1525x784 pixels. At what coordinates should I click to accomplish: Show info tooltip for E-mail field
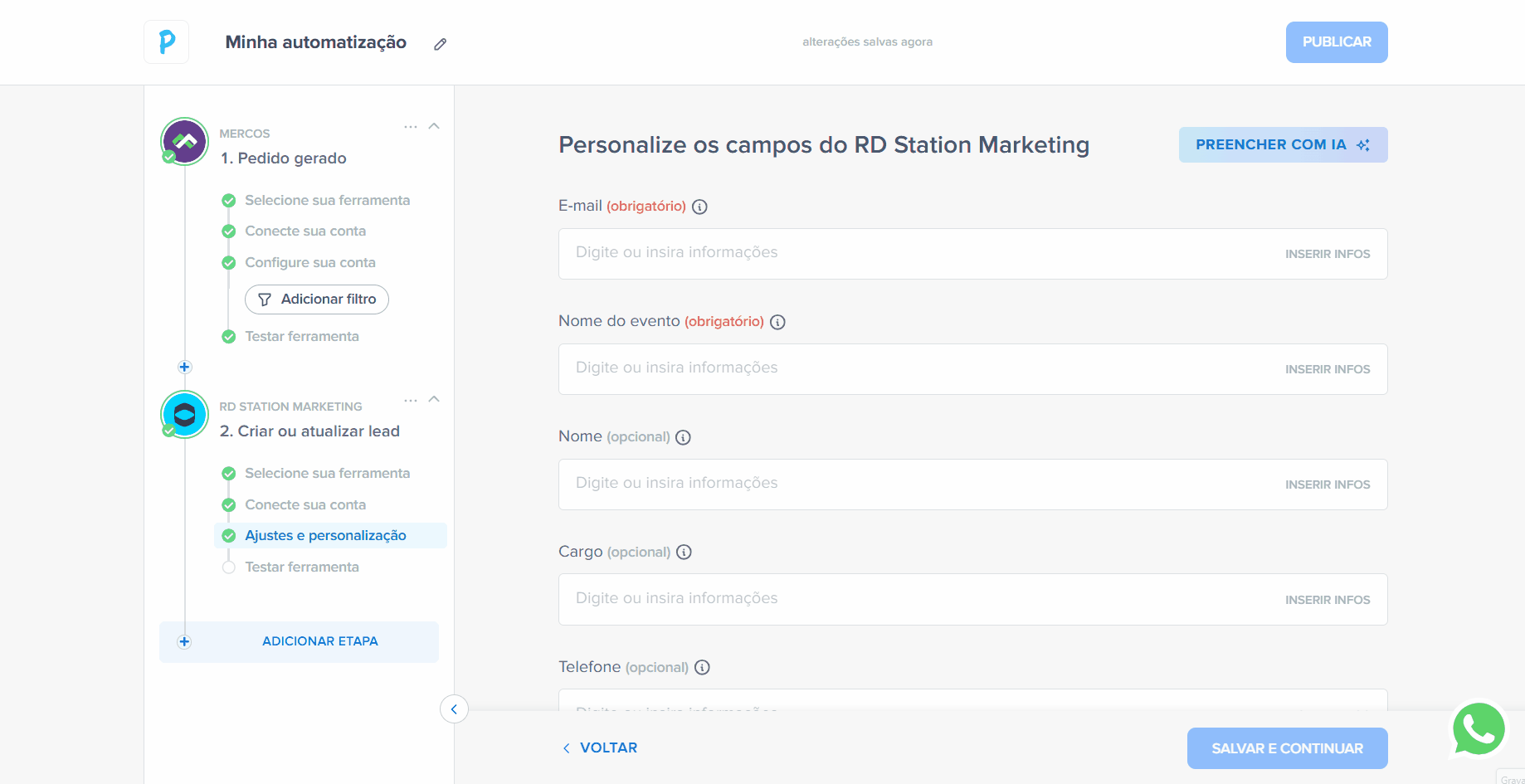point(699,207)
